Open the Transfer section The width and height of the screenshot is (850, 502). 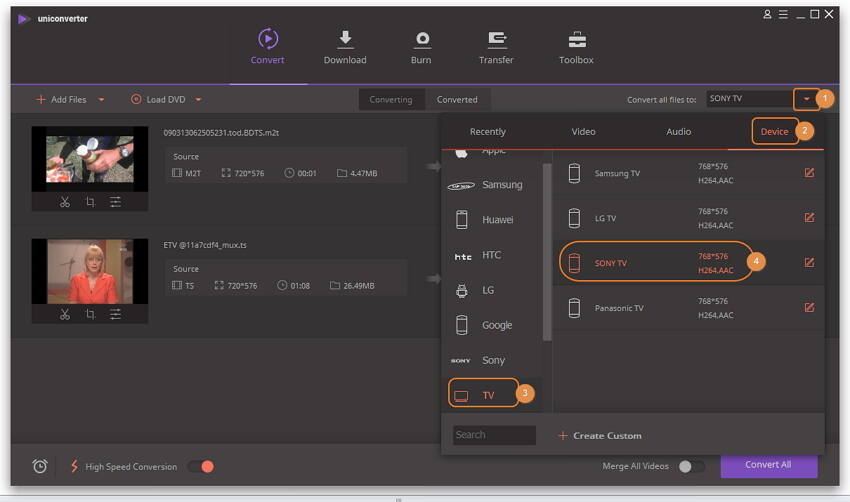[x=496, y=47]
